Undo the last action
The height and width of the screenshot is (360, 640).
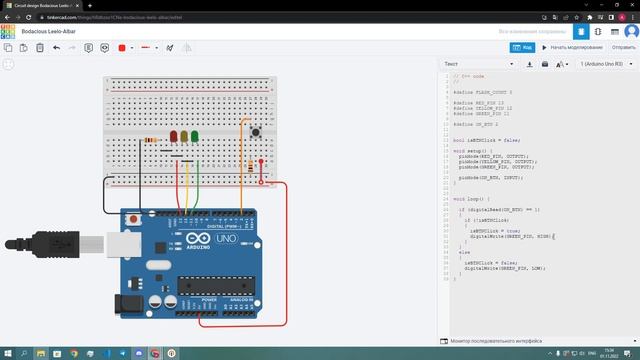[x=56, y=48]
